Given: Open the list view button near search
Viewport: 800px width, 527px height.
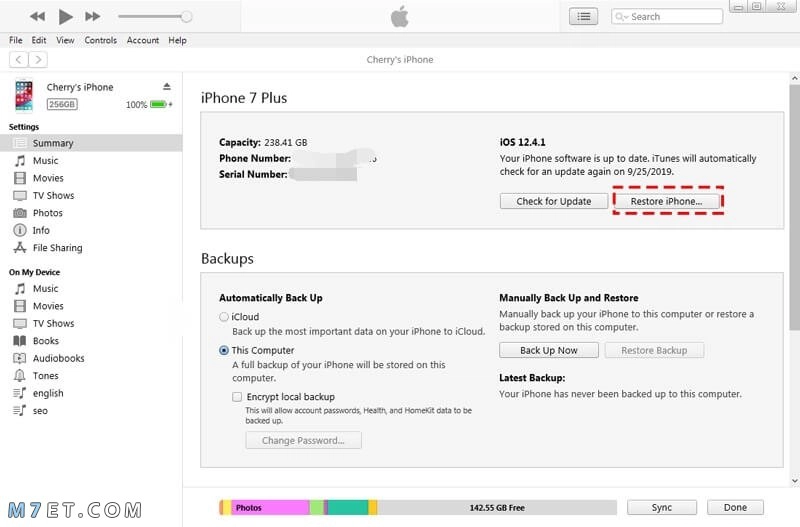Looking at the screenshot, I should (583, 16).
